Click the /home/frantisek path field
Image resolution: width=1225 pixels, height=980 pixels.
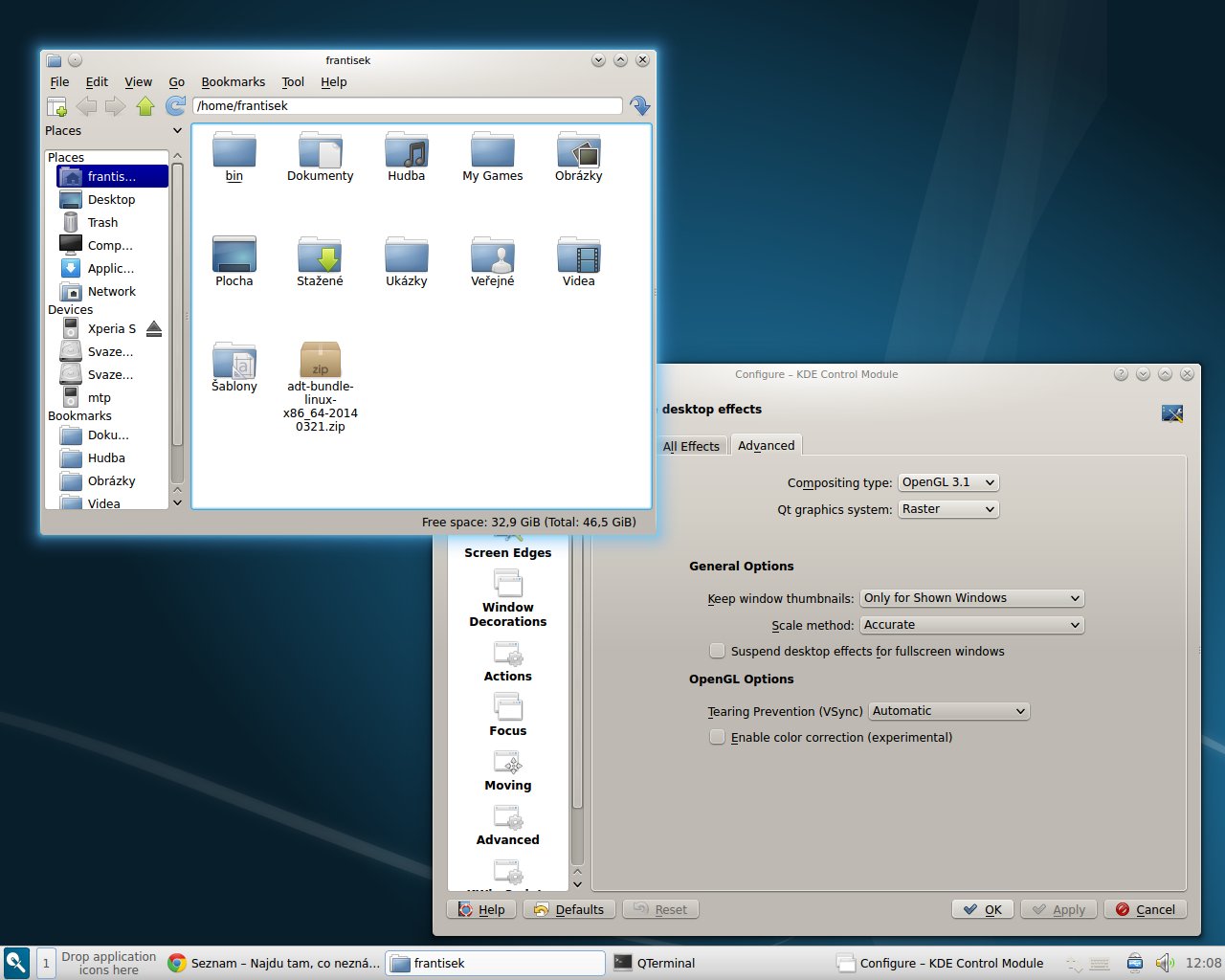407,106
